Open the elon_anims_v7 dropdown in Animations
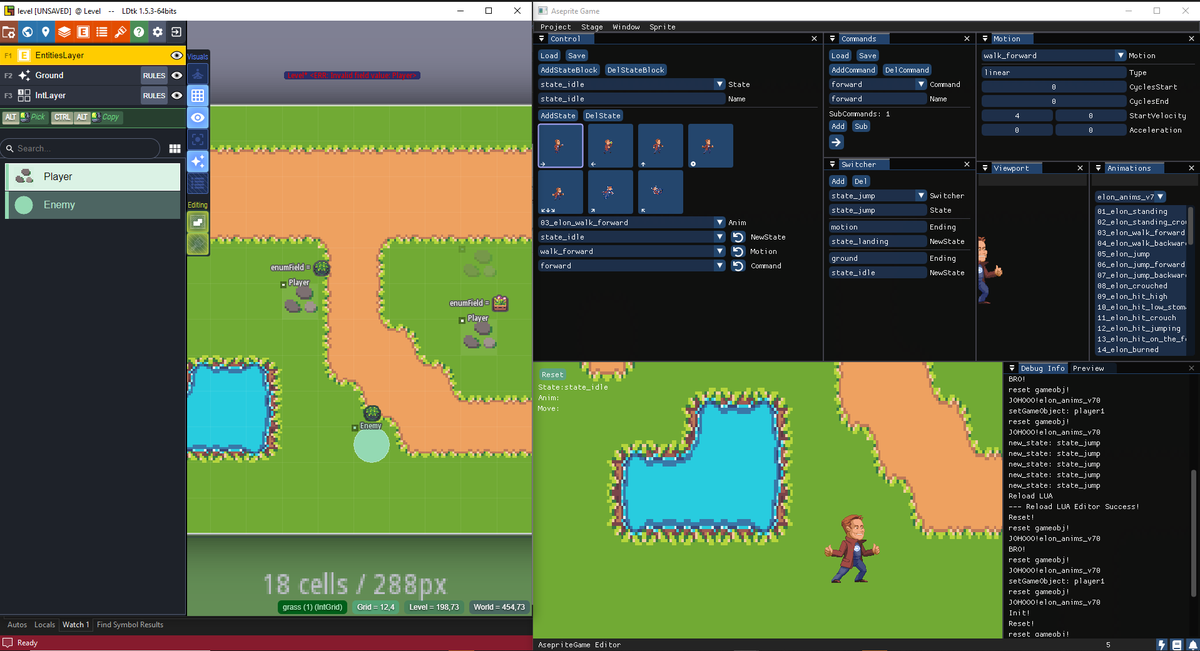Image resolution: width=1200 pixels, height=651 pixels. pyautogui.click(x=1130, y=197)
